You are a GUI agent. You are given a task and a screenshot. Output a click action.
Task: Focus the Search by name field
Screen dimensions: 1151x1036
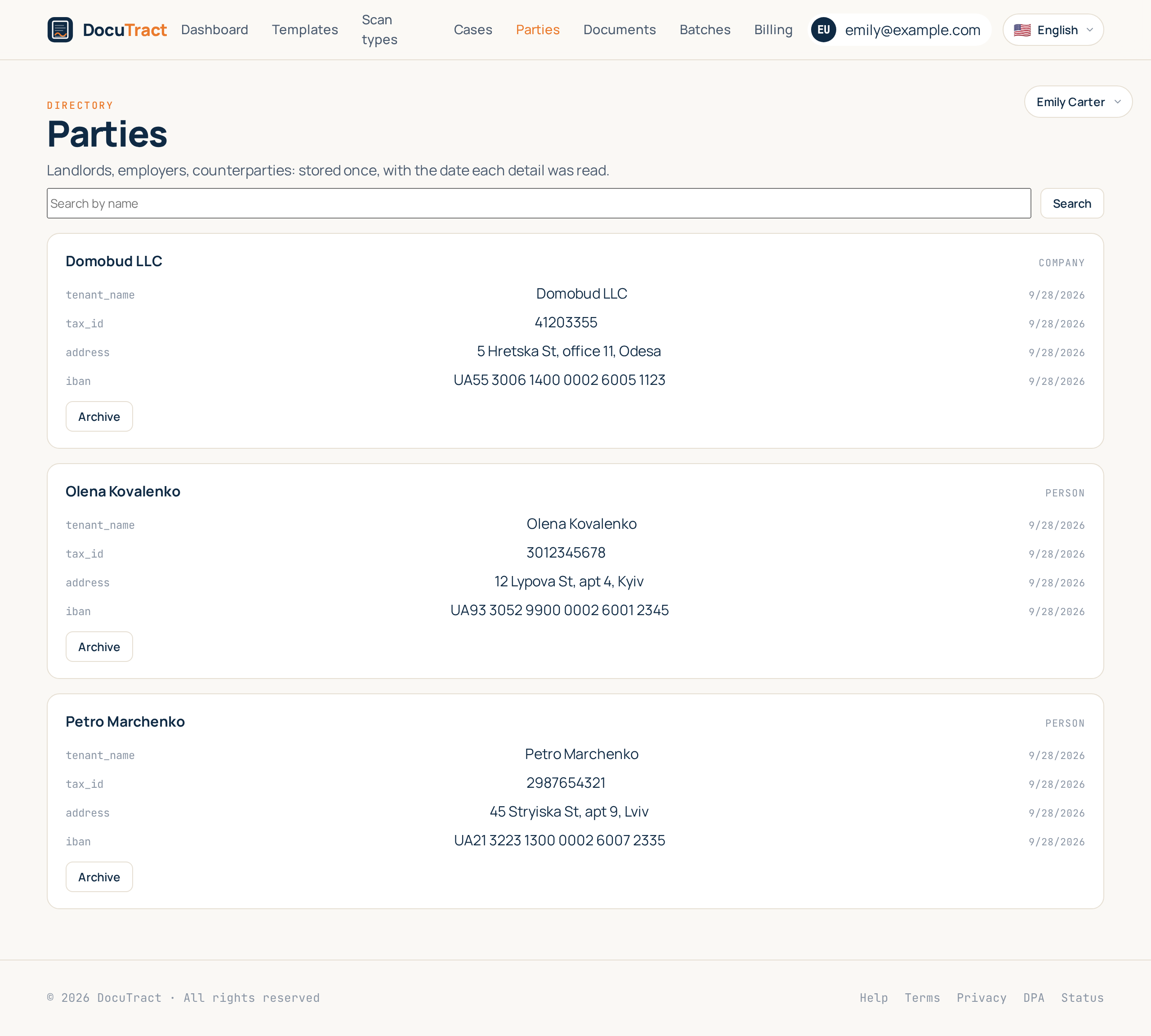point(539,203)
